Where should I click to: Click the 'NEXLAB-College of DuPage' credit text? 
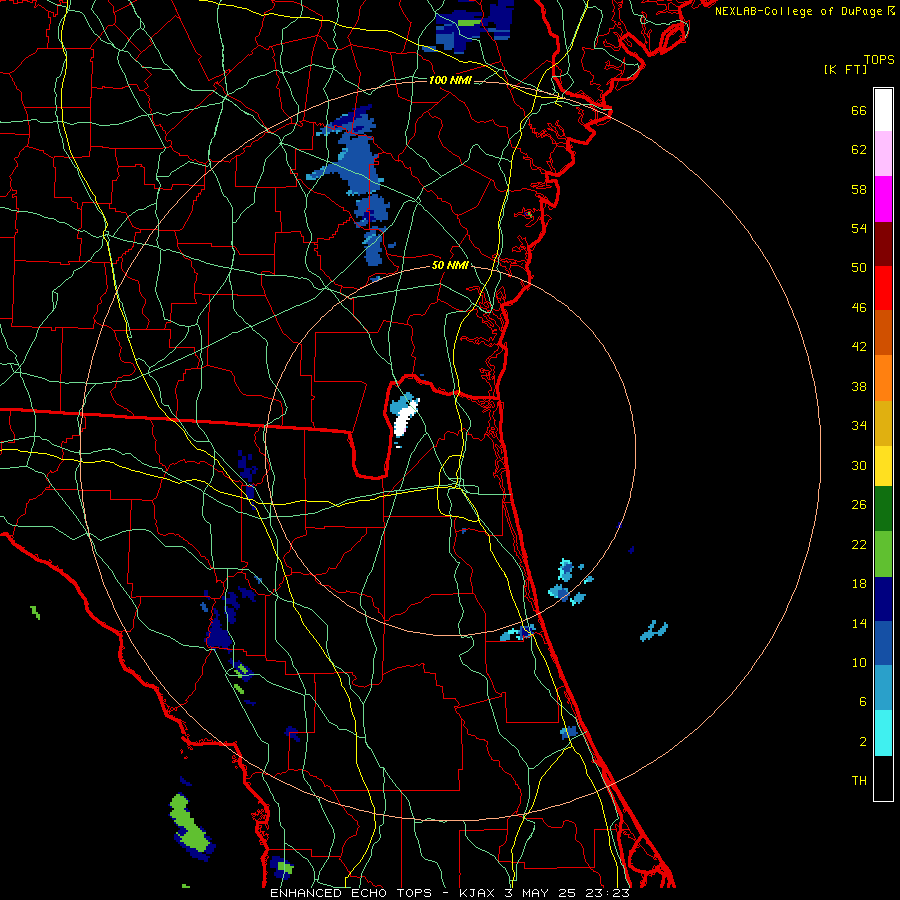[x=798, y=11]
